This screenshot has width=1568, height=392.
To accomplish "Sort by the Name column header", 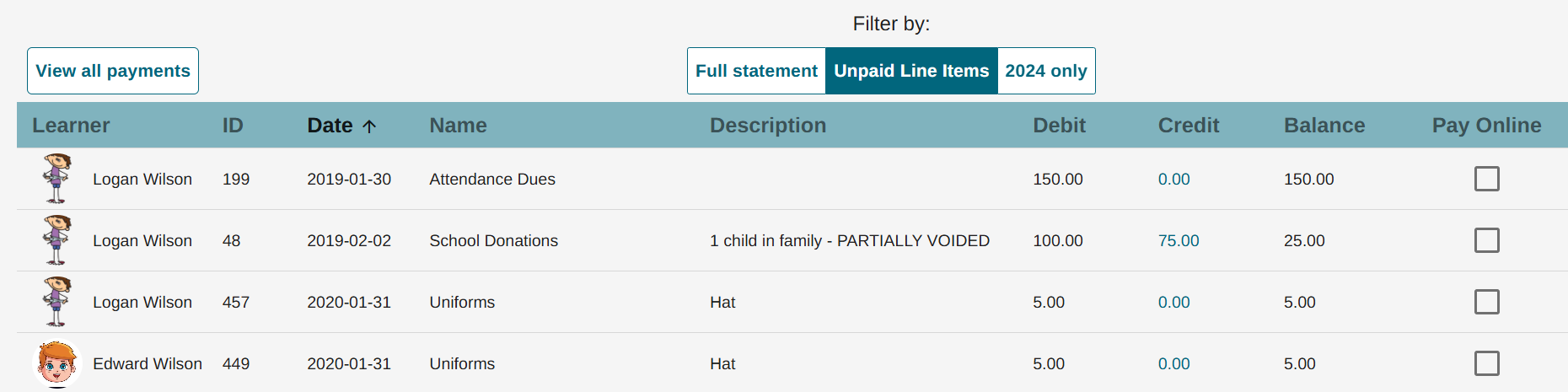I will pos(458,126).
